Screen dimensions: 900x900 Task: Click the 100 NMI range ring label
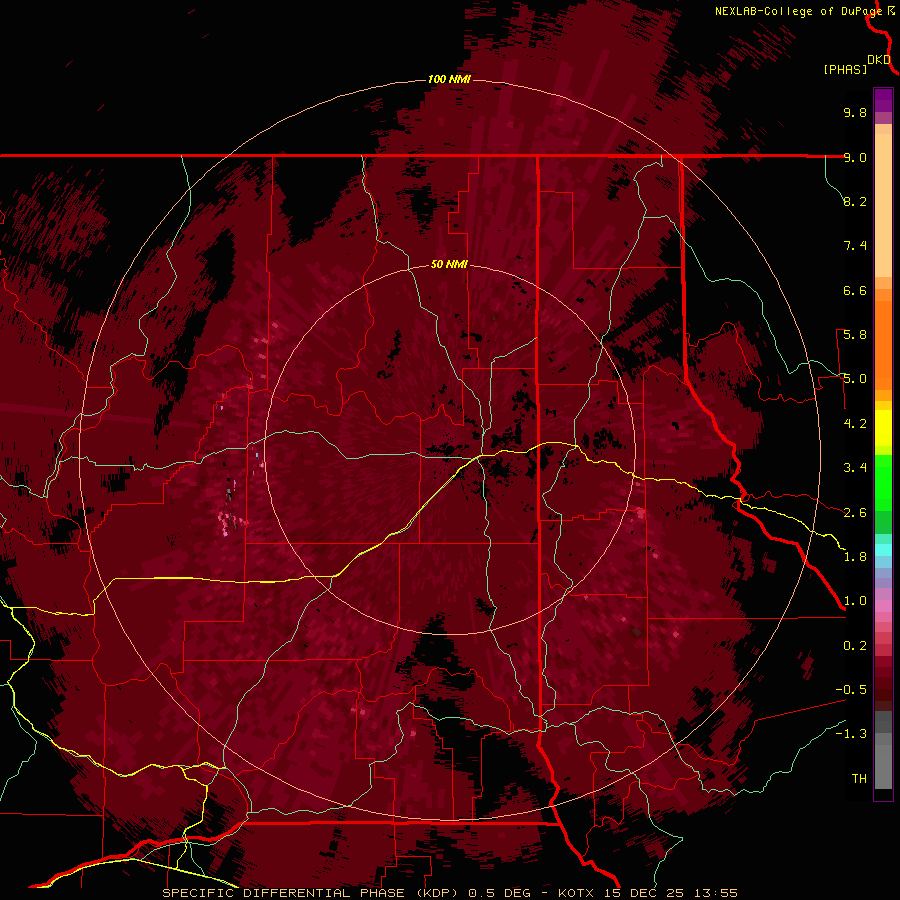[449, 79]
